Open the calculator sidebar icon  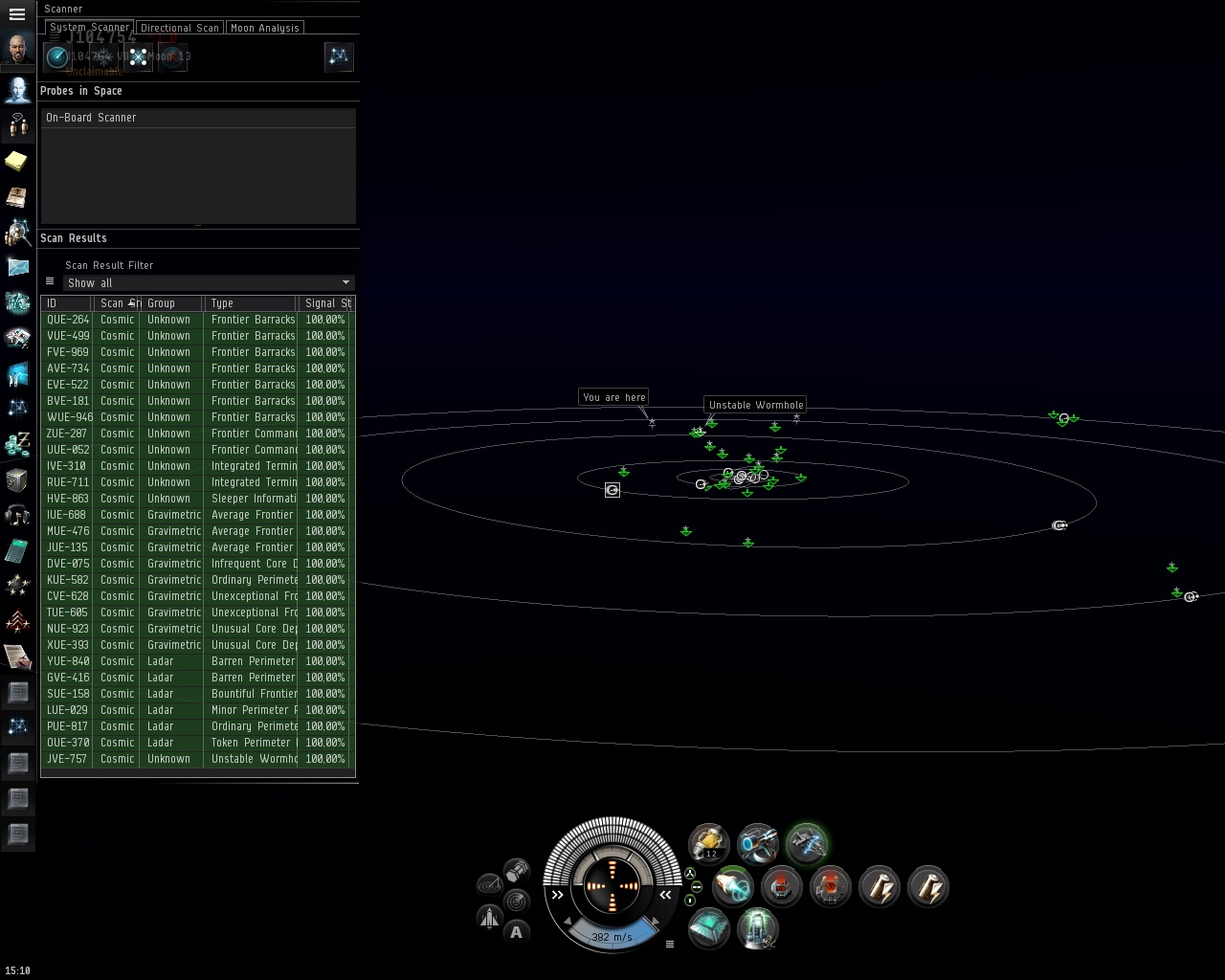pyautogui.click(x=17, y=550)
